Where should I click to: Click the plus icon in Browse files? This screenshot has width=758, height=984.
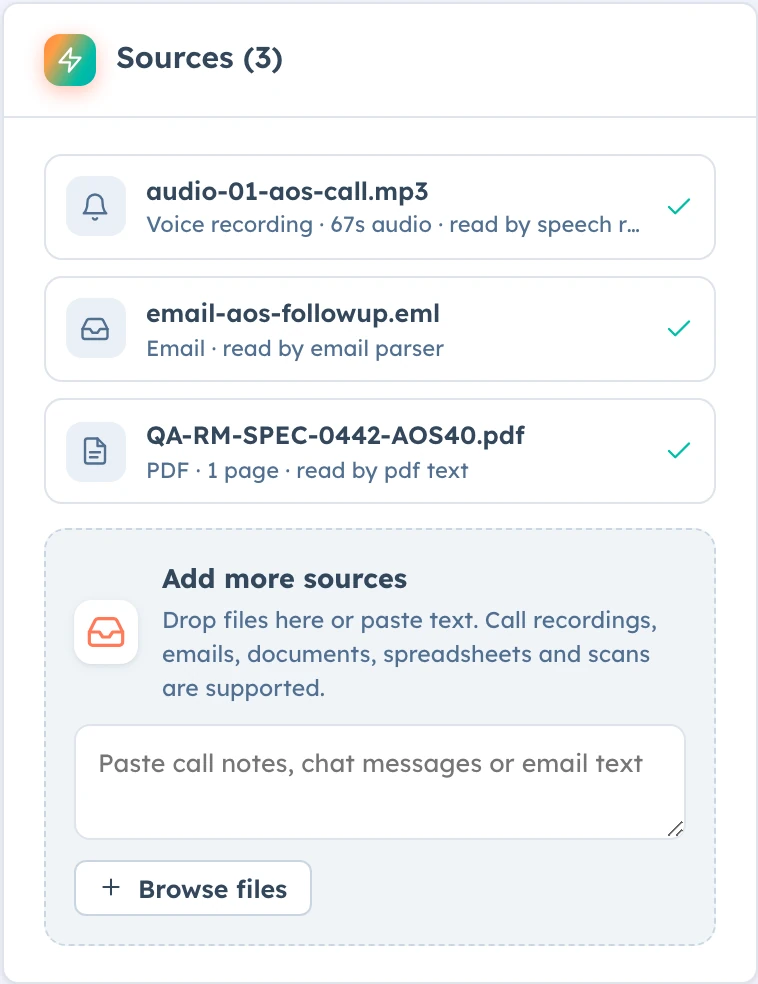click(111, 887)
